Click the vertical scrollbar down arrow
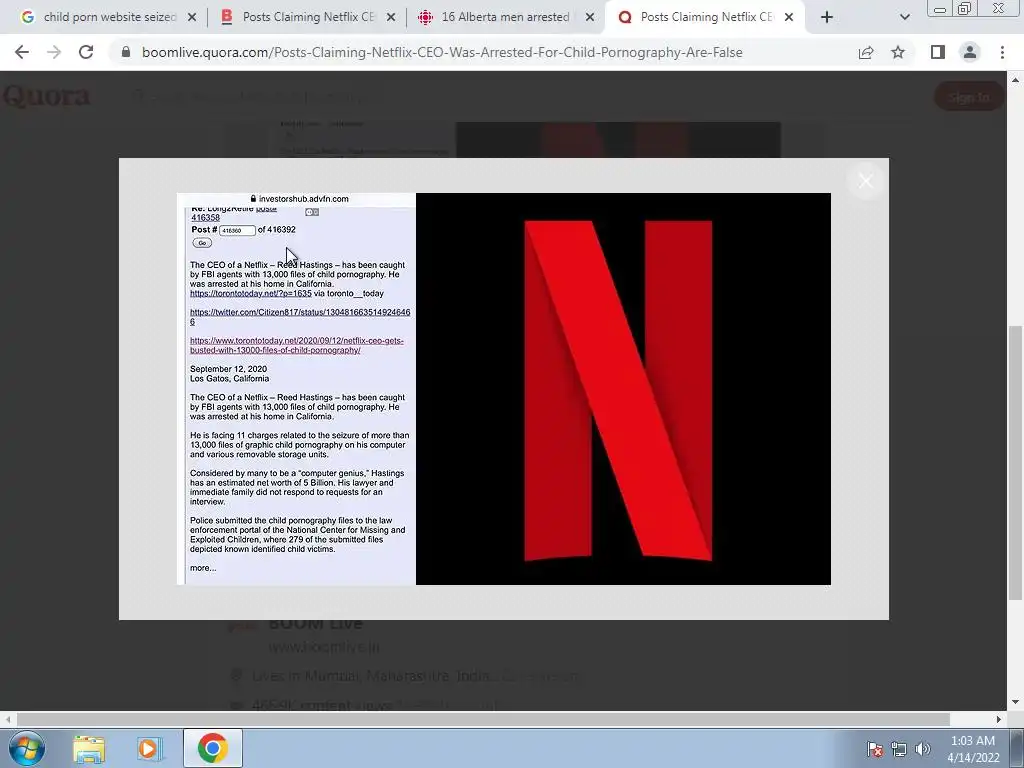Screen dimensions: 1024x768 pos(1015,703)
